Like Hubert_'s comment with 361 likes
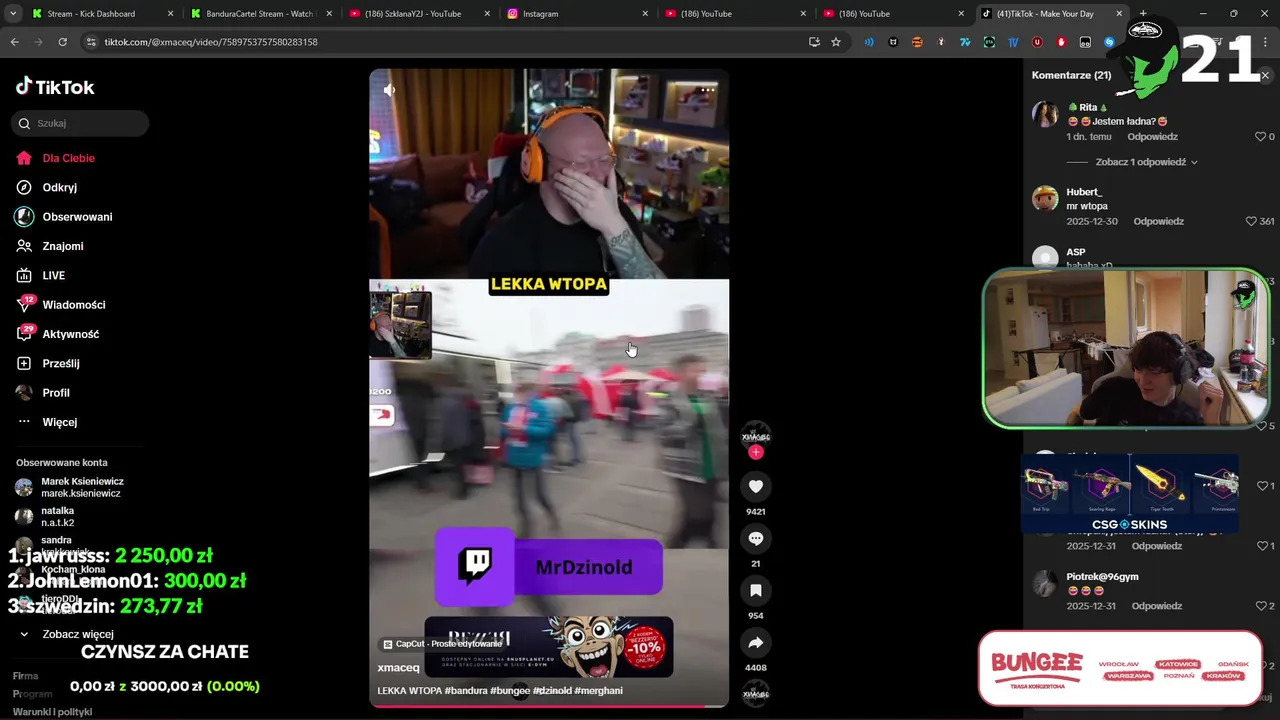This screenshot has height=720, width=1280. click(x=1251, y=221)
